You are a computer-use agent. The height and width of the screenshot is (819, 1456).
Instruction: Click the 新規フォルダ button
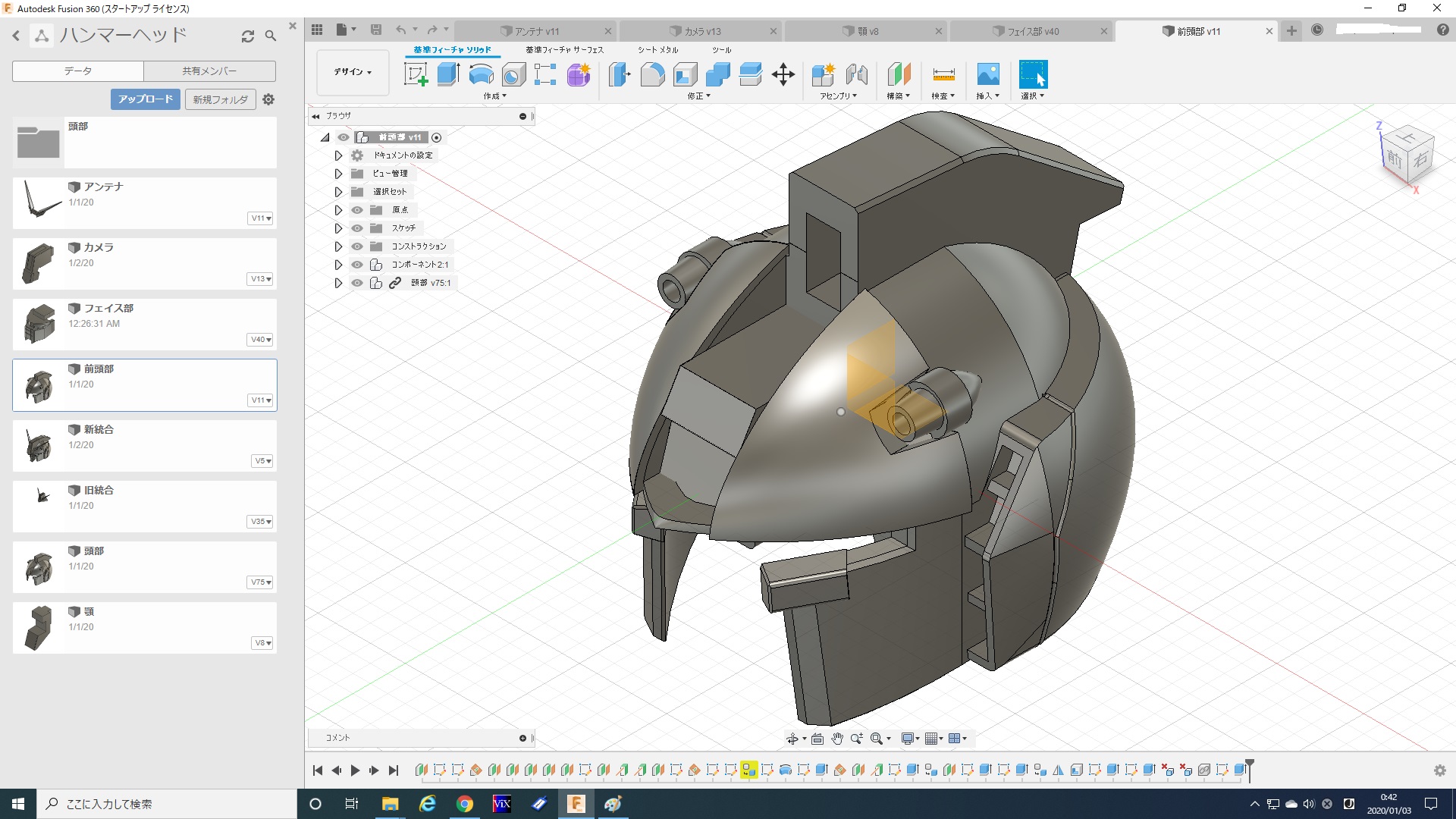pyautogui.click(x=220, y=99)
